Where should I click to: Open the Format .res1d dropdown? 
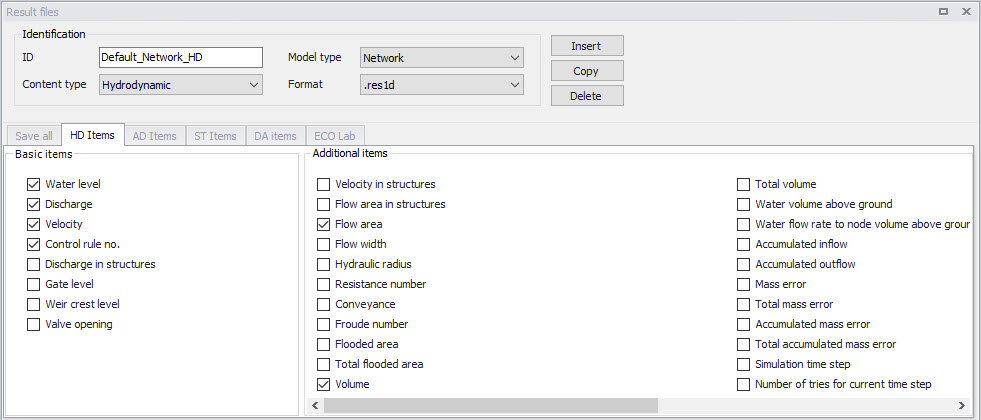(442, 85)
